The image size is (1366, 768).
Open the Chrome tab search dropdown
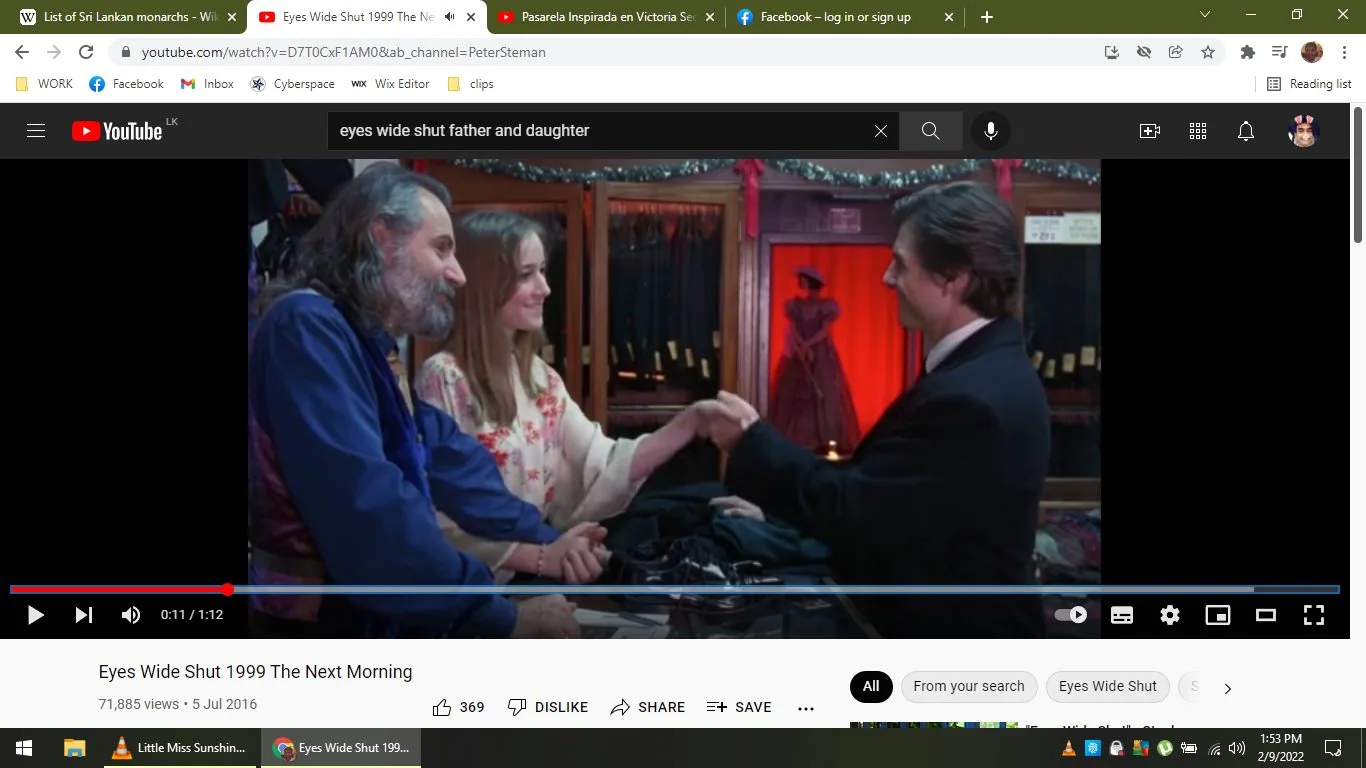1205,15
